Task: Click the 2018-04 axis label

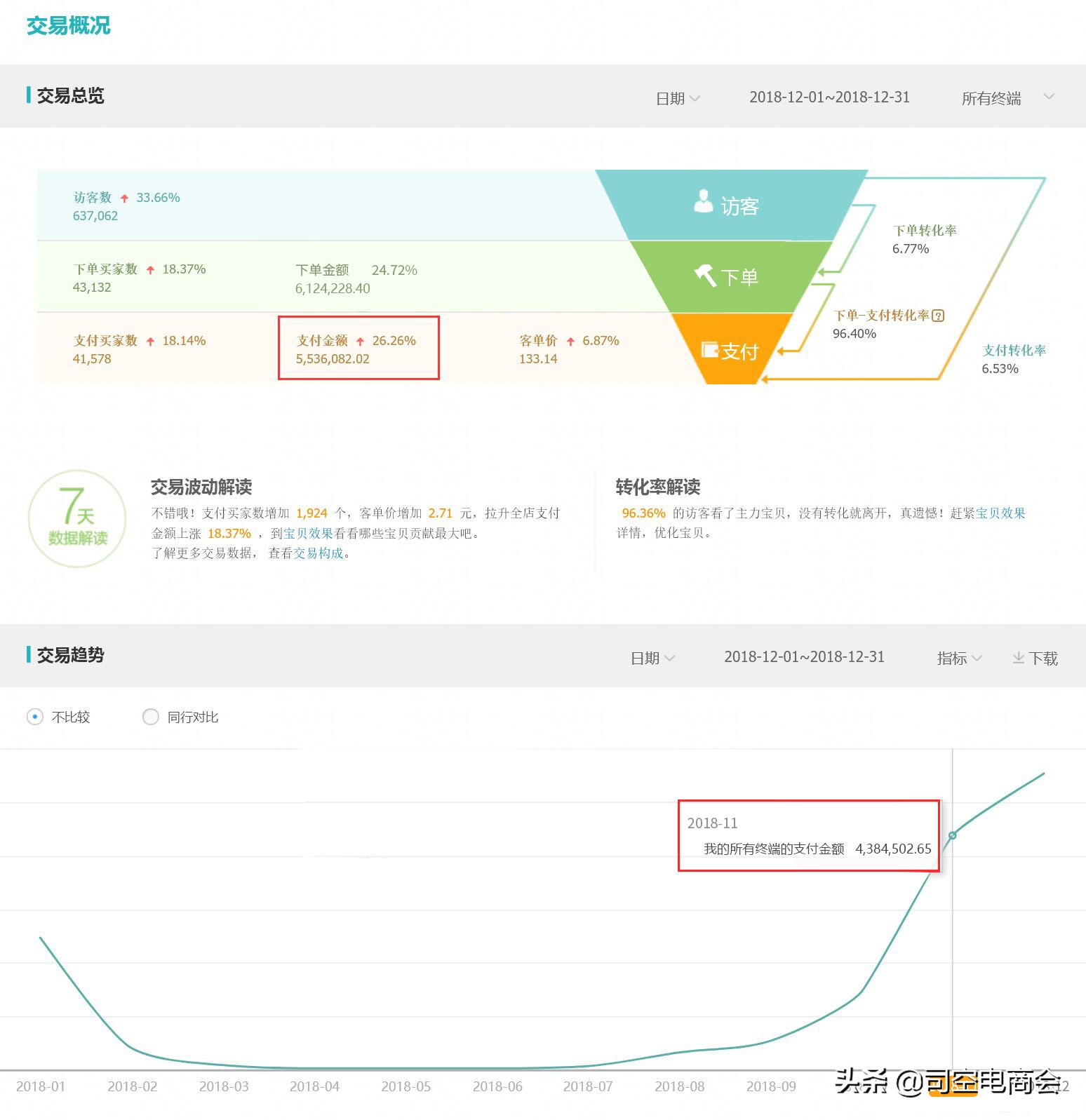Action: click(x=314, y=1086)
